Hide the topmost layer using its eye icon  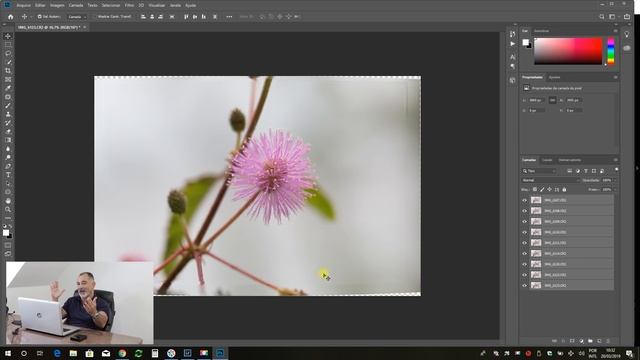(x=524, y=200)
